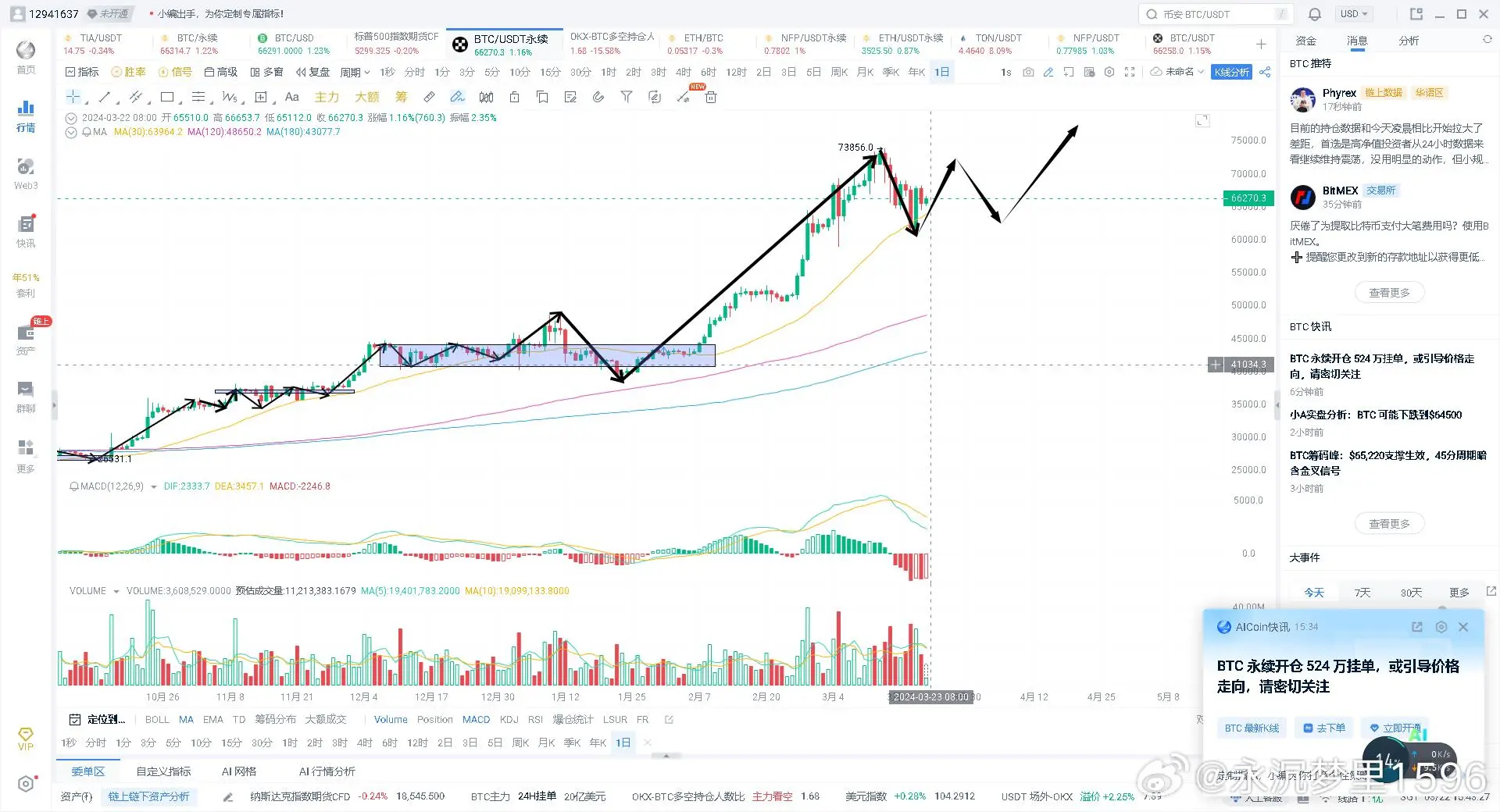Open the 资金 tab in right panel
Viewport: 1500px width, 812px height.
pos(1306,41)
